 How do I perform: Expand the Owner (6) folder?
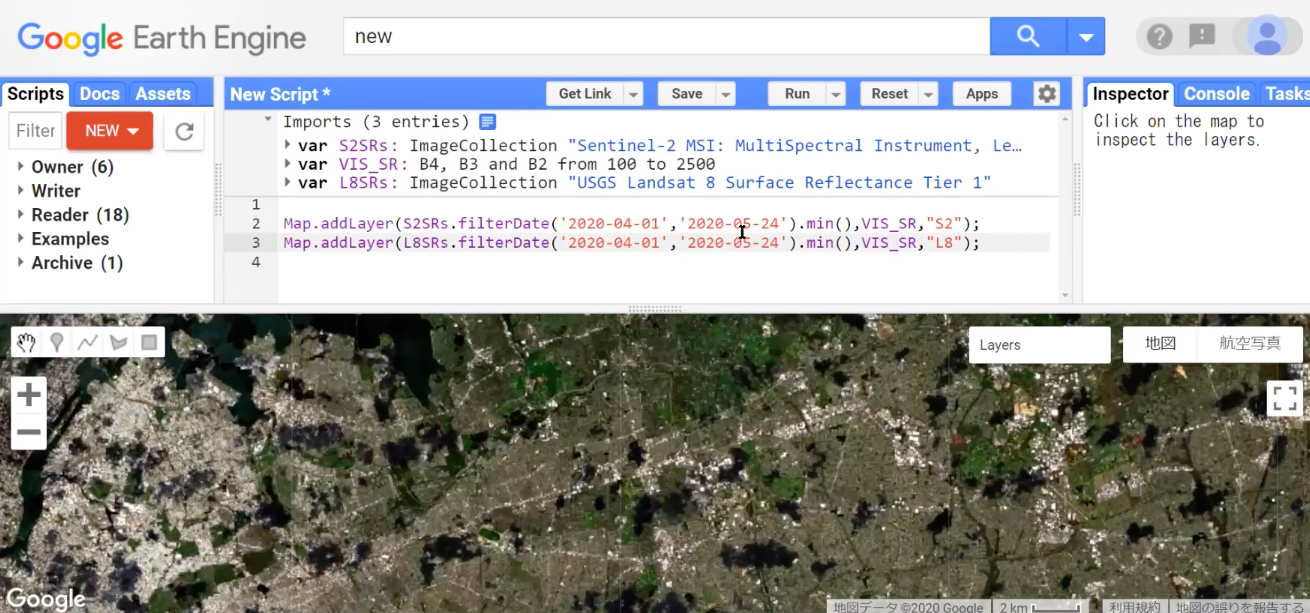point(21,167)
